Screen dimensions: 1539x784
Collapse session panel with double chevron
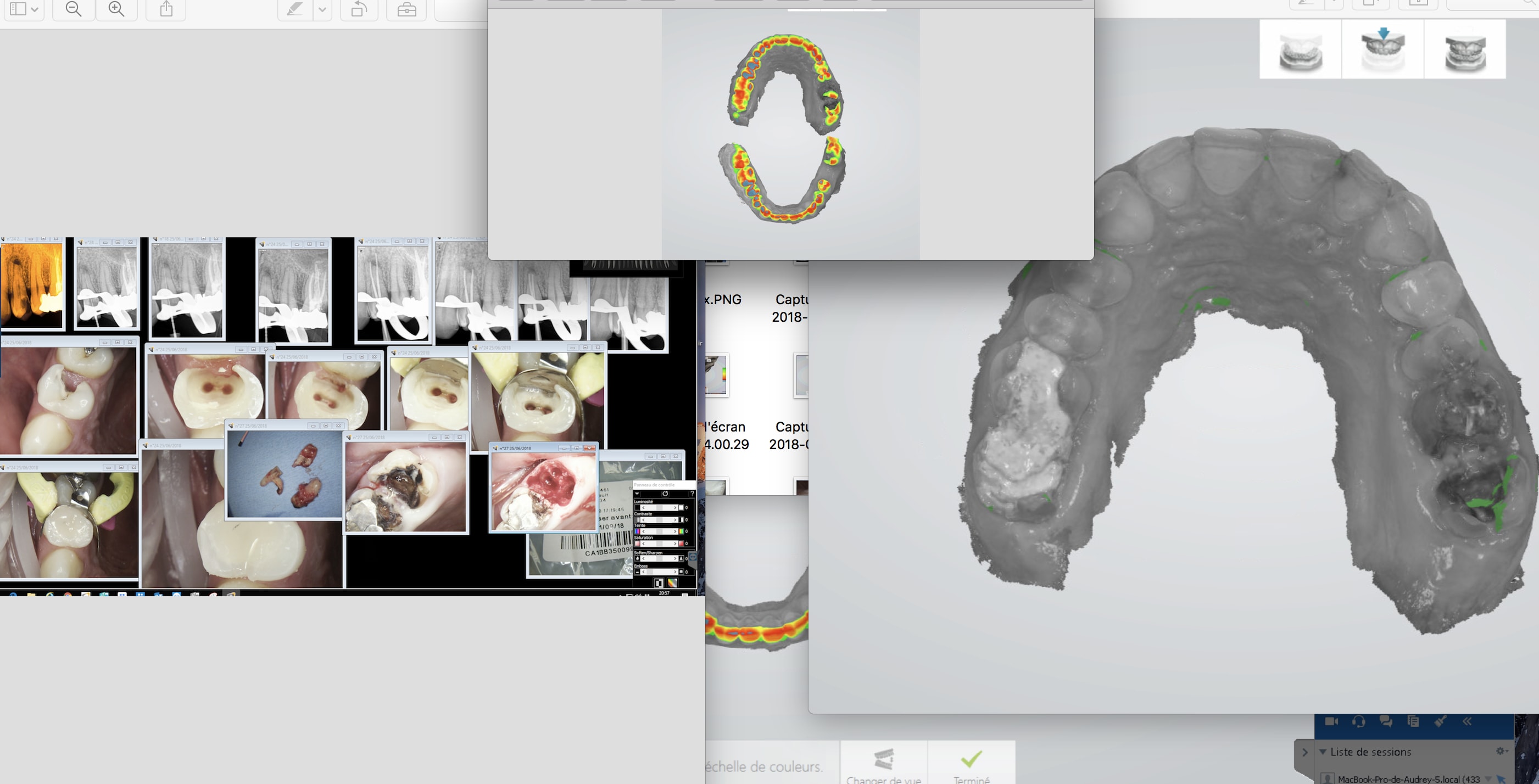point(1467,721)
